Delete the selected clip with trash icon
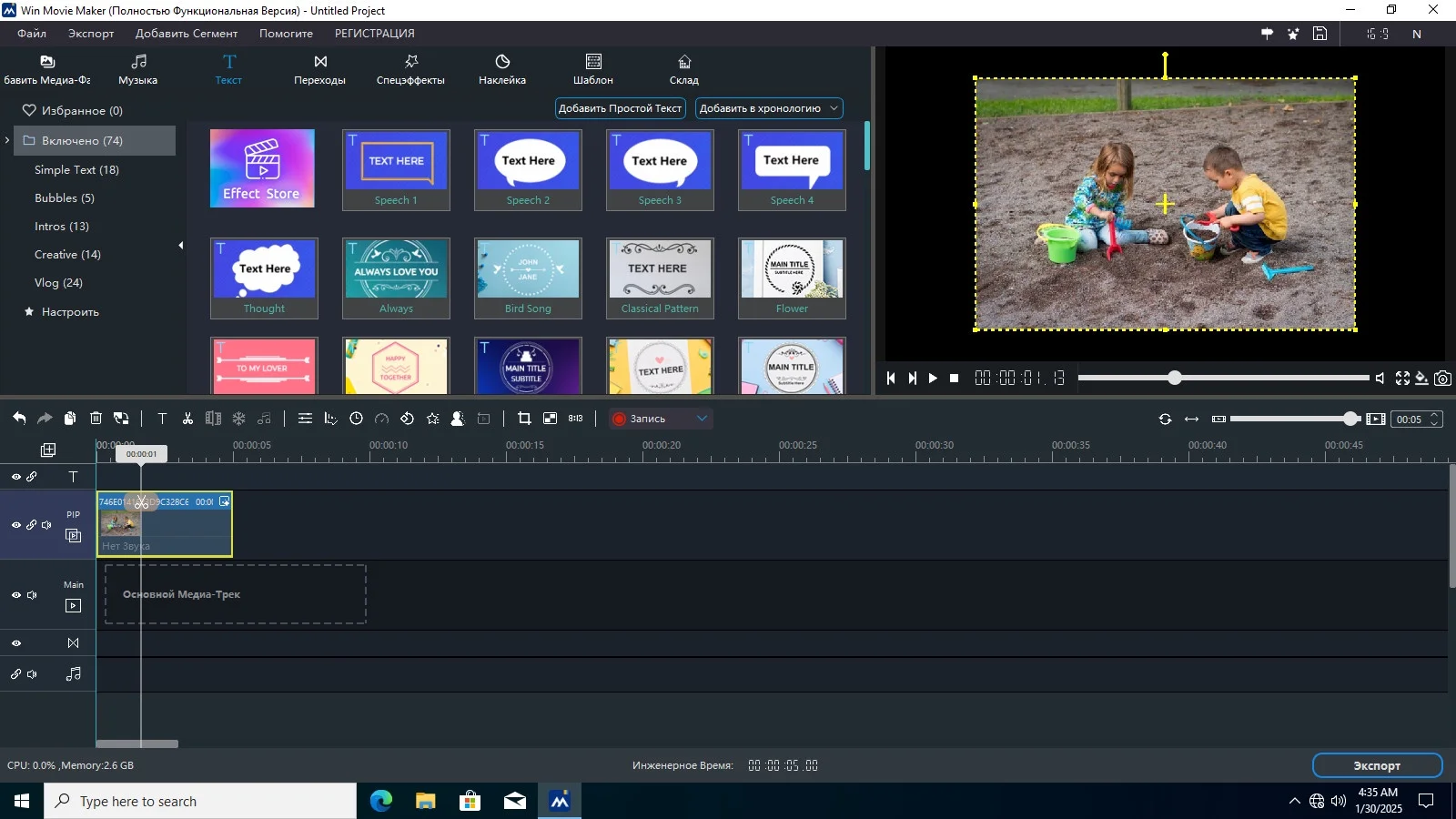 pyautogui.click(x=96, y=419)
